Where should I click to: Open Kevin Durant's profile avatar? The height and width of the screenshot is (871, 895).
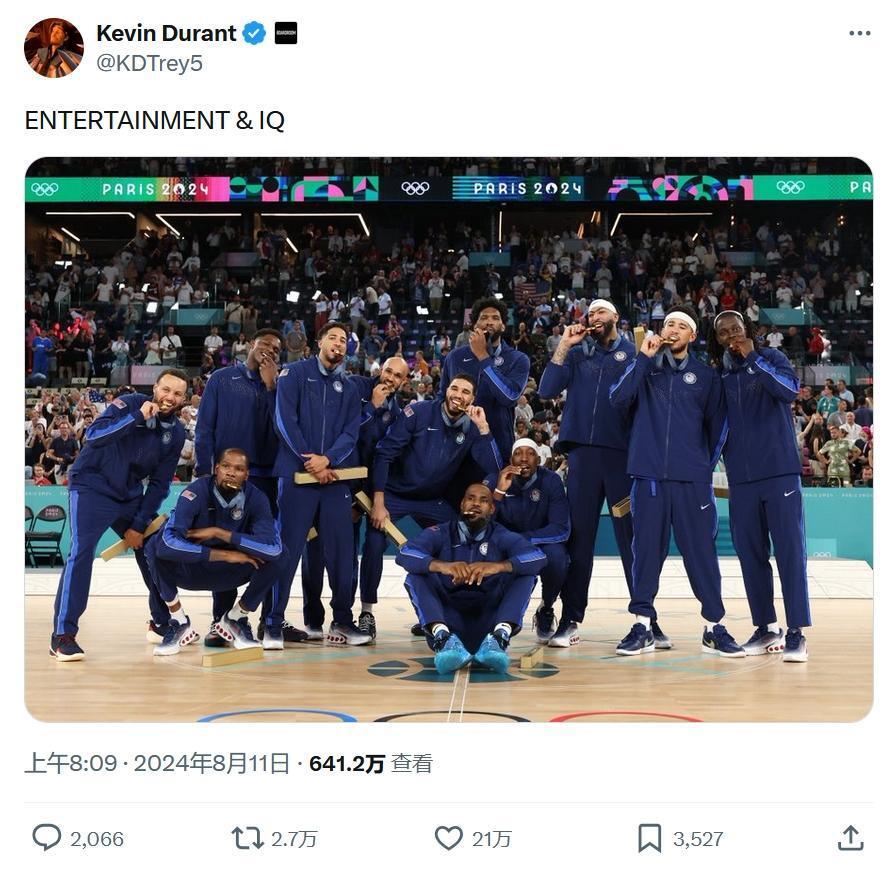pos(54,48)
